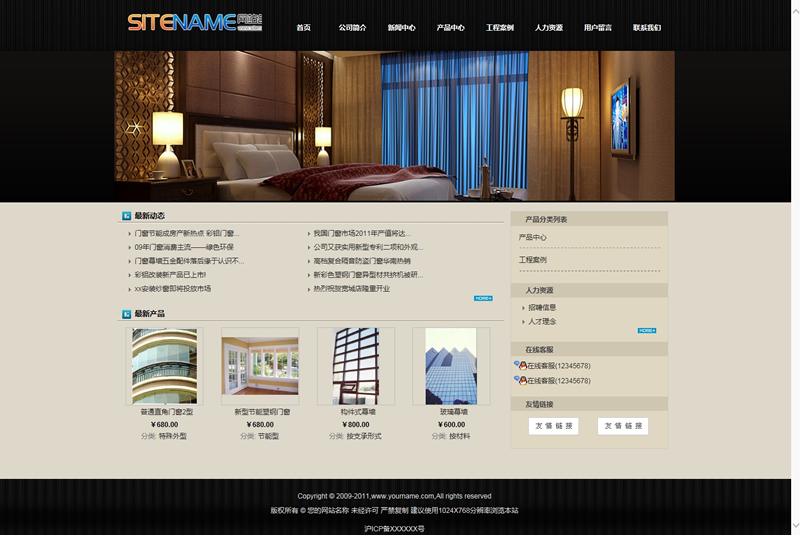Go to 公司简介 in the top navigation
Viewport: 800px width, 535px height.
point(352,28)
